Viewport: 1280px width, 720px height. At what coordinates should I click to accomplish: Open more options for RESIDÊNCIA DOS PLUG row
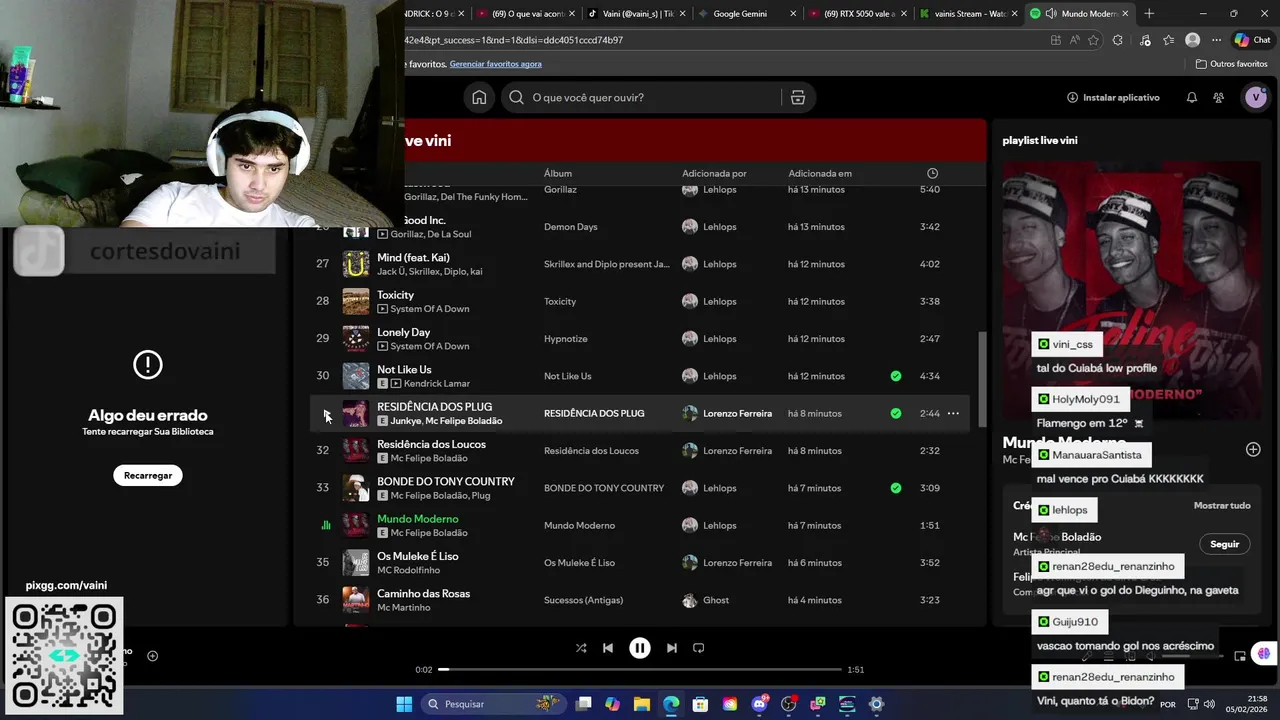pyautogui.click(x=953, y=413)
